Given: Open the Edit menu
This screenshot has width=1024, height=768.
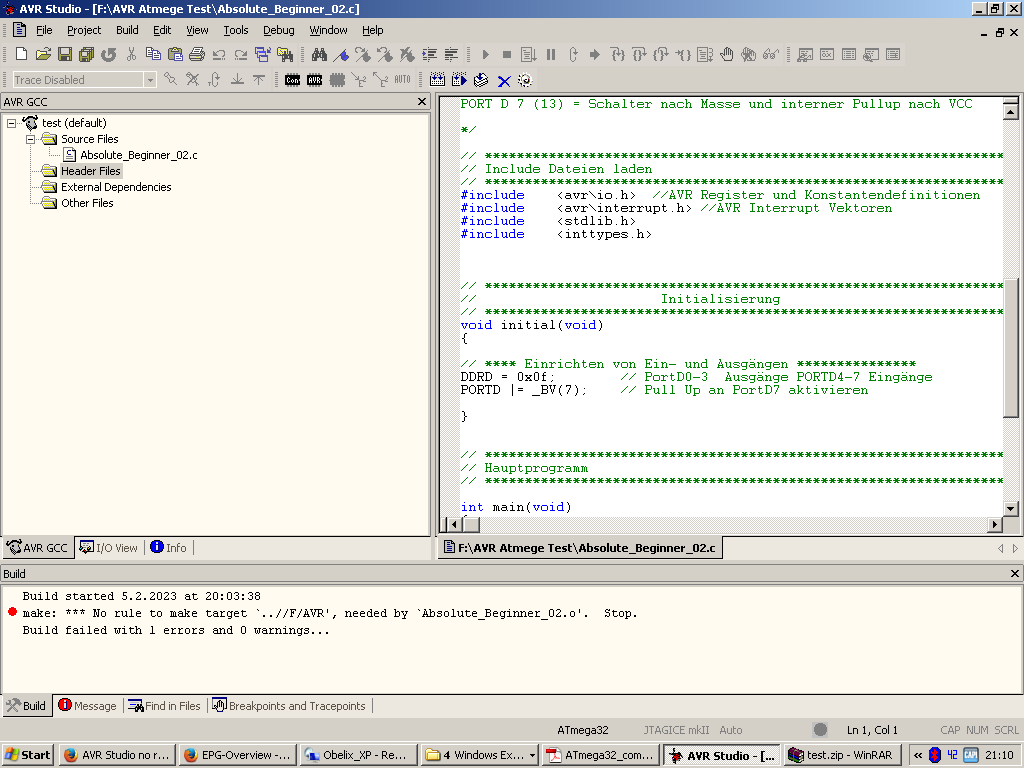Looking at the screenshot, I should coord(162,30).
